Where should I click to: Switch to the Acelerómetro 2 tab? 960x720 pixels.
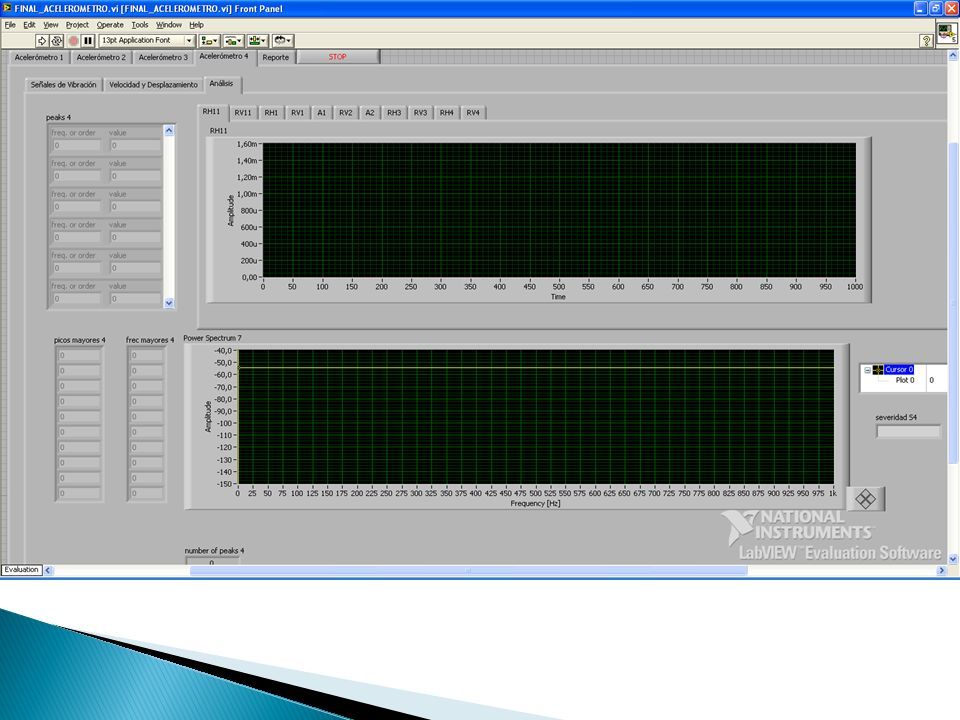pos(101,57)
